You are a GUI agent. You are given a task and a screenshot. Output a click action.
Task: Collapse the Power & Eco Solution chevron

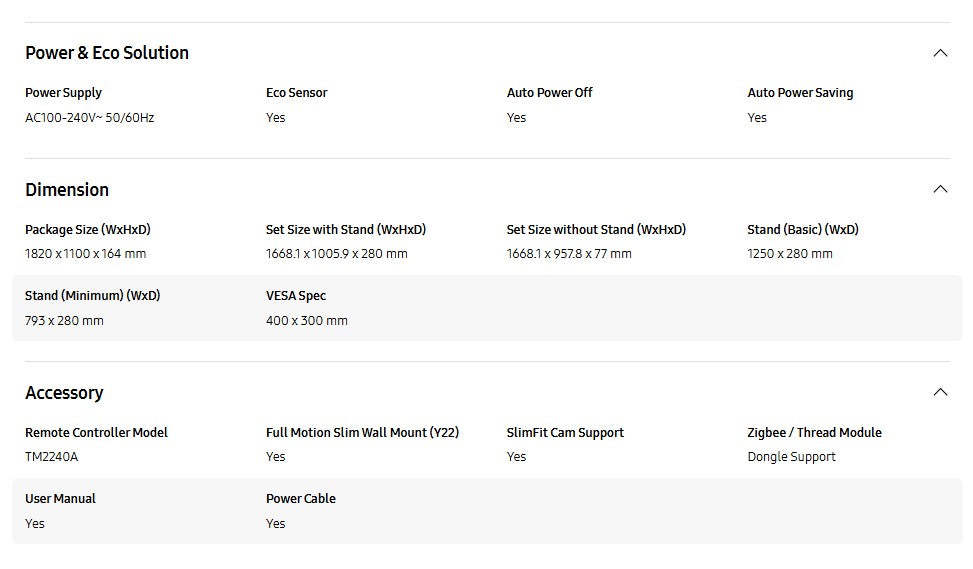click(x=939, y=53)
